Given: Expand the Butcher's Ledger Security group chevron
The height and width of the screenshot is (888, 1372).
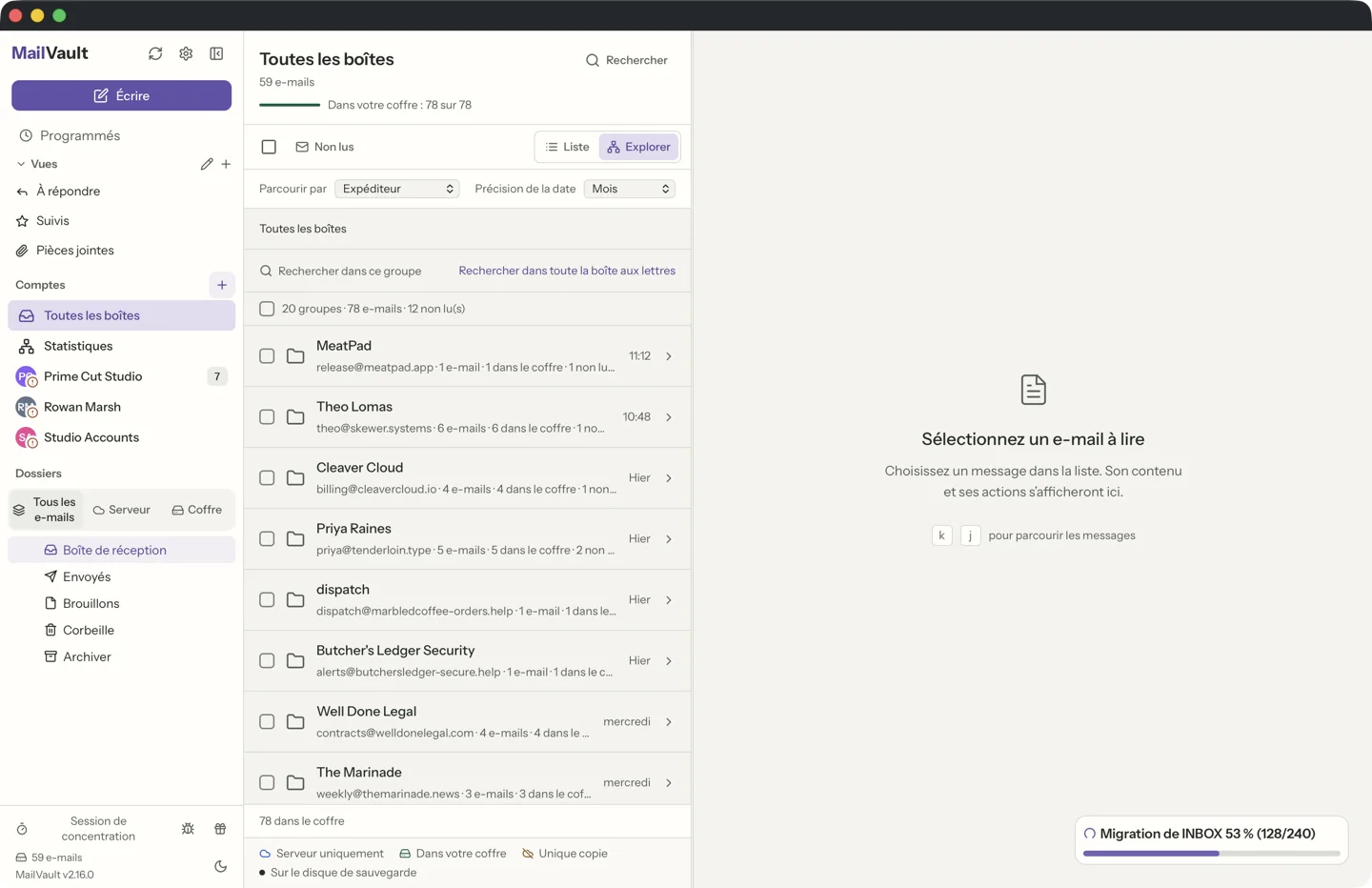Looking at the screenshot, I should point(669,661).
